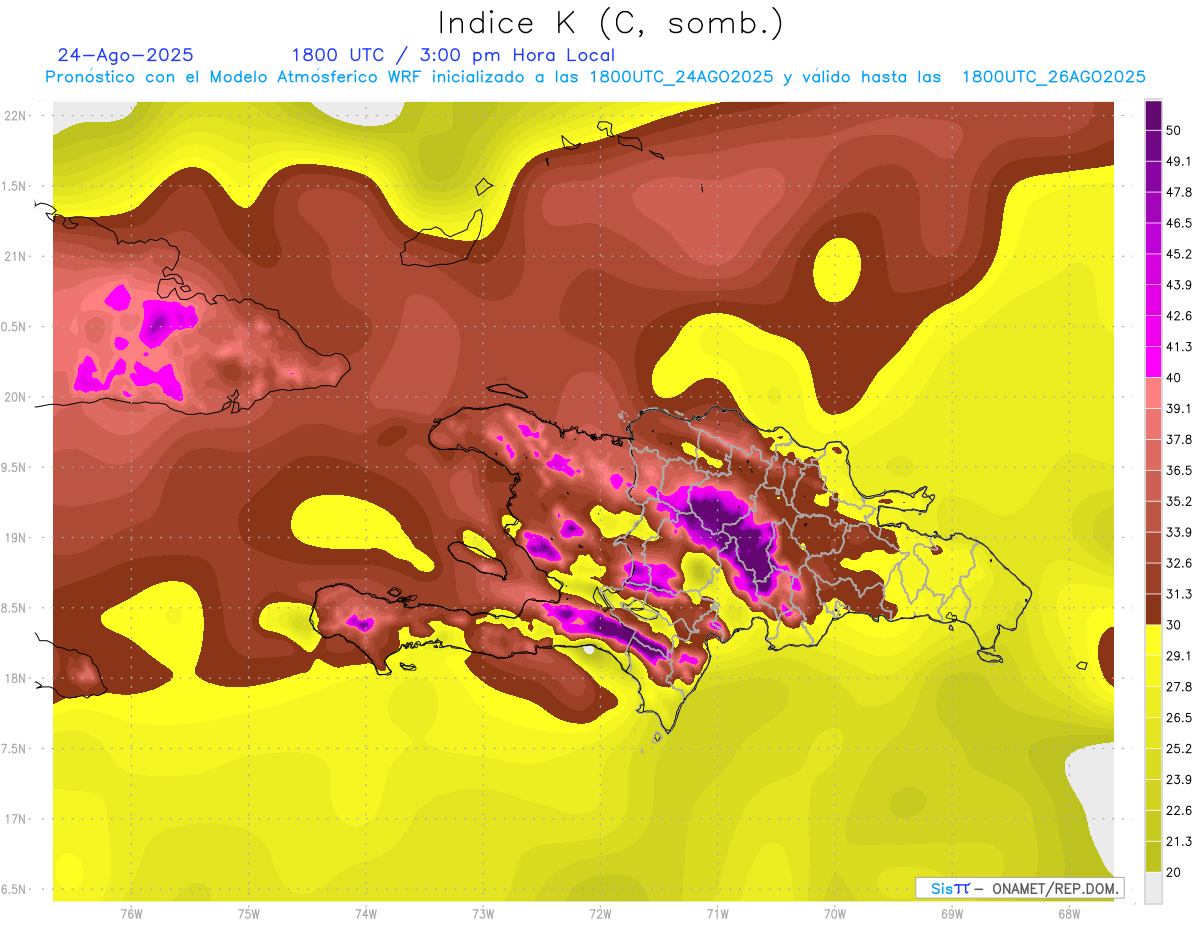Image resolution: width=1200 pixels, height=927 pixels.
Task: Select the "21N" latitude label
Action: point(15,257)
